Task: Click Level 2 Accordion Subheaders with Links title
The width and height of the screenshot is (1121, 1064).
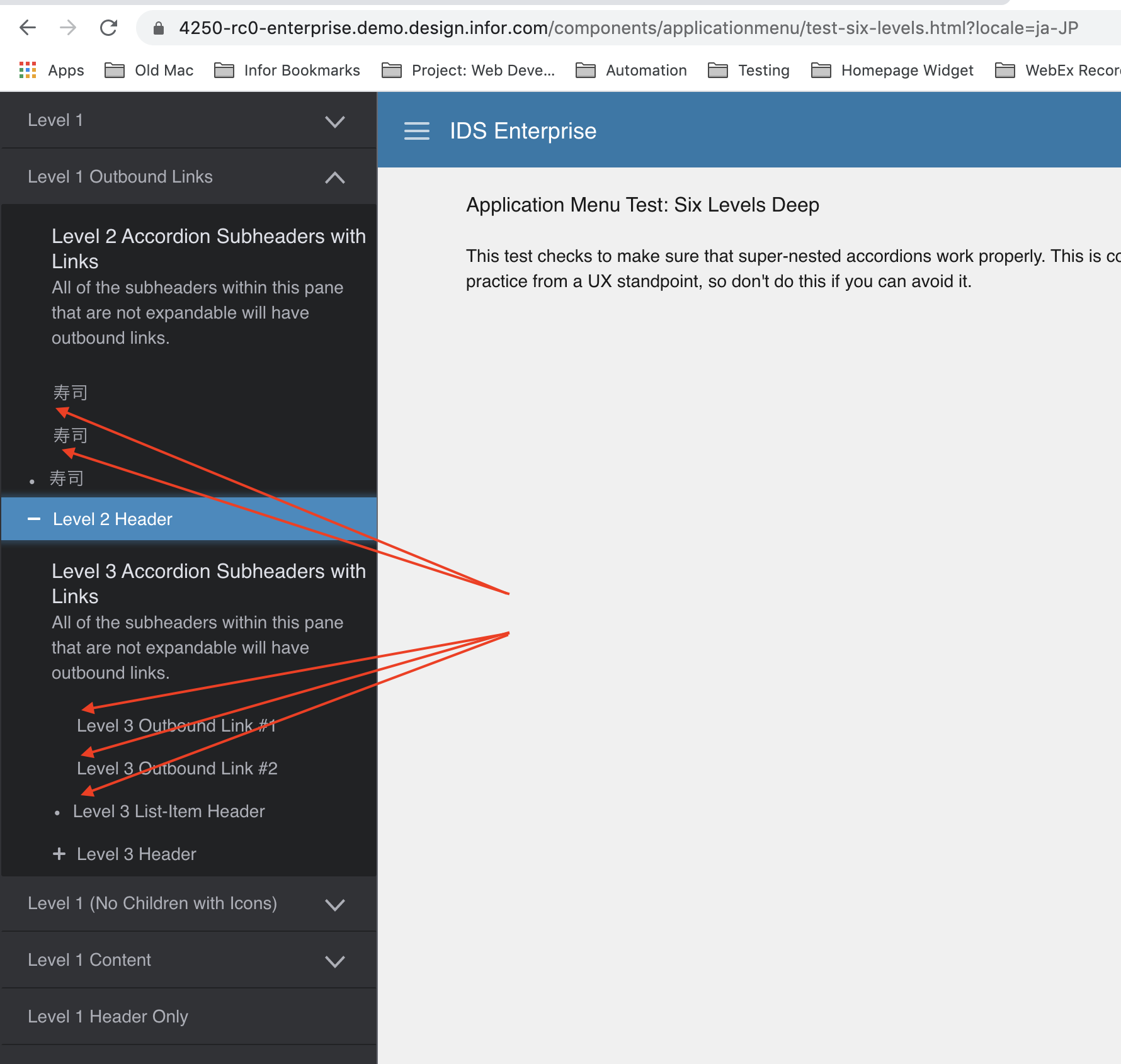Action: click(208, 249)
